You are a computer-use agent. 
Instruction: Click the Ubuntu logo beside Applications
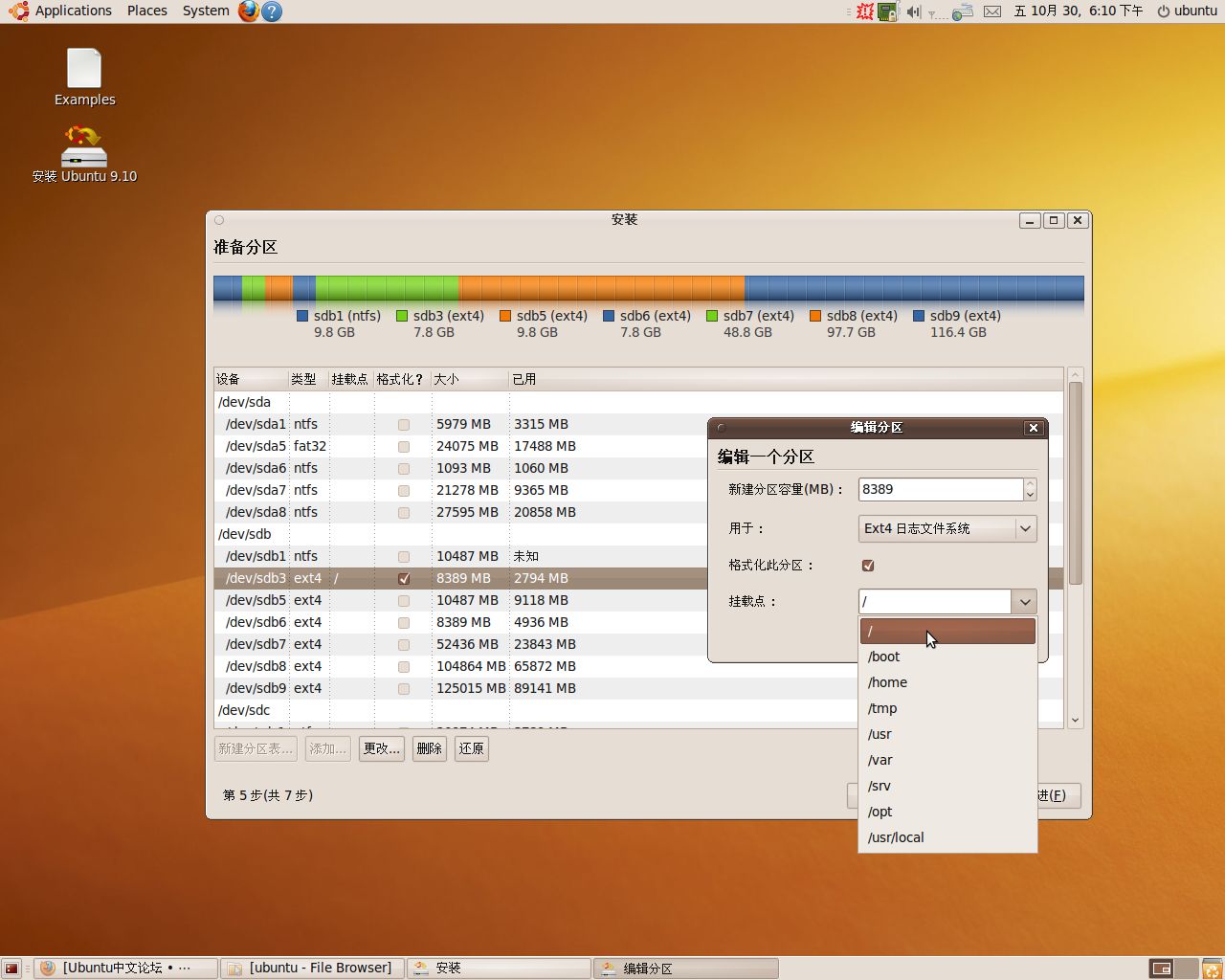(18, 11)
